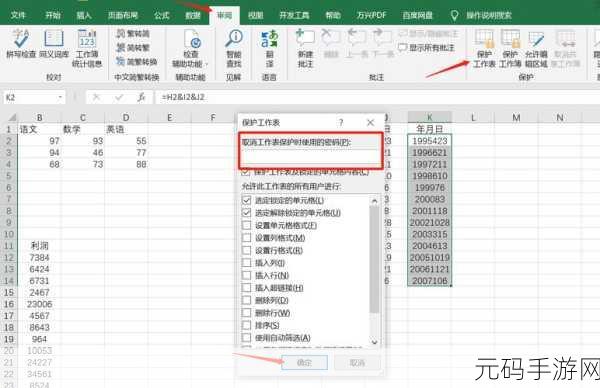Click 显示/隐藏批注 in the ribbon
The height and width of the screenshot is (388, 600).
click(428, 34)
